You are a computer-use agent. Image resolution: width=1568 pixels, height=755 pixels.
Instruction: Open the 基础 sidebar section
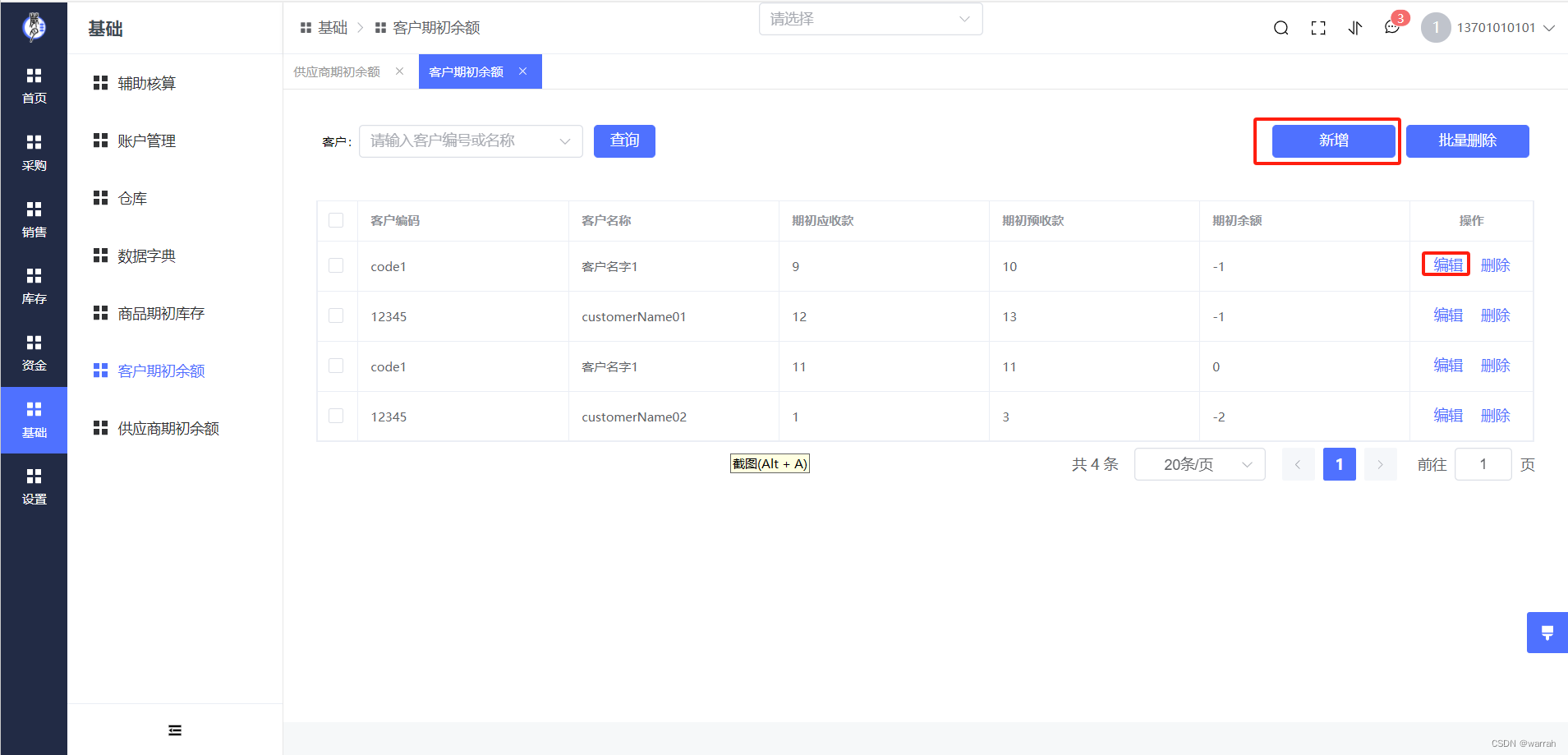[x=34, y=420]
